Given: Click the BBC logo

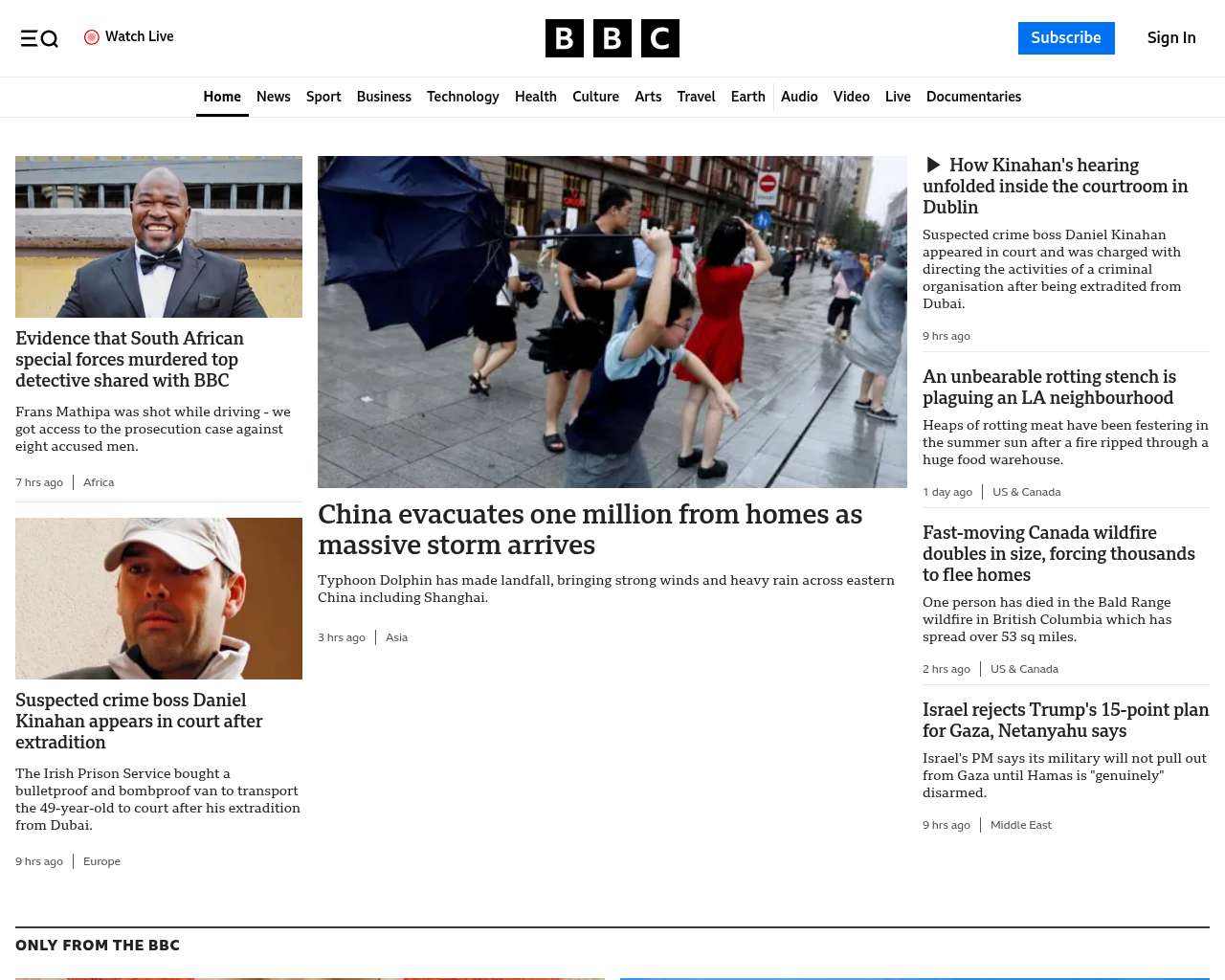Looking at the screenshot, I should point(612,38).
